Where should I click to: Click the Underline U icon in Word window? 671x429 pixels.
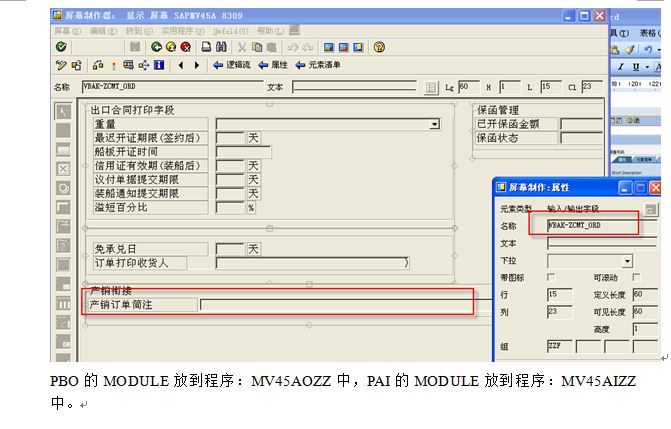coord(636,67)
